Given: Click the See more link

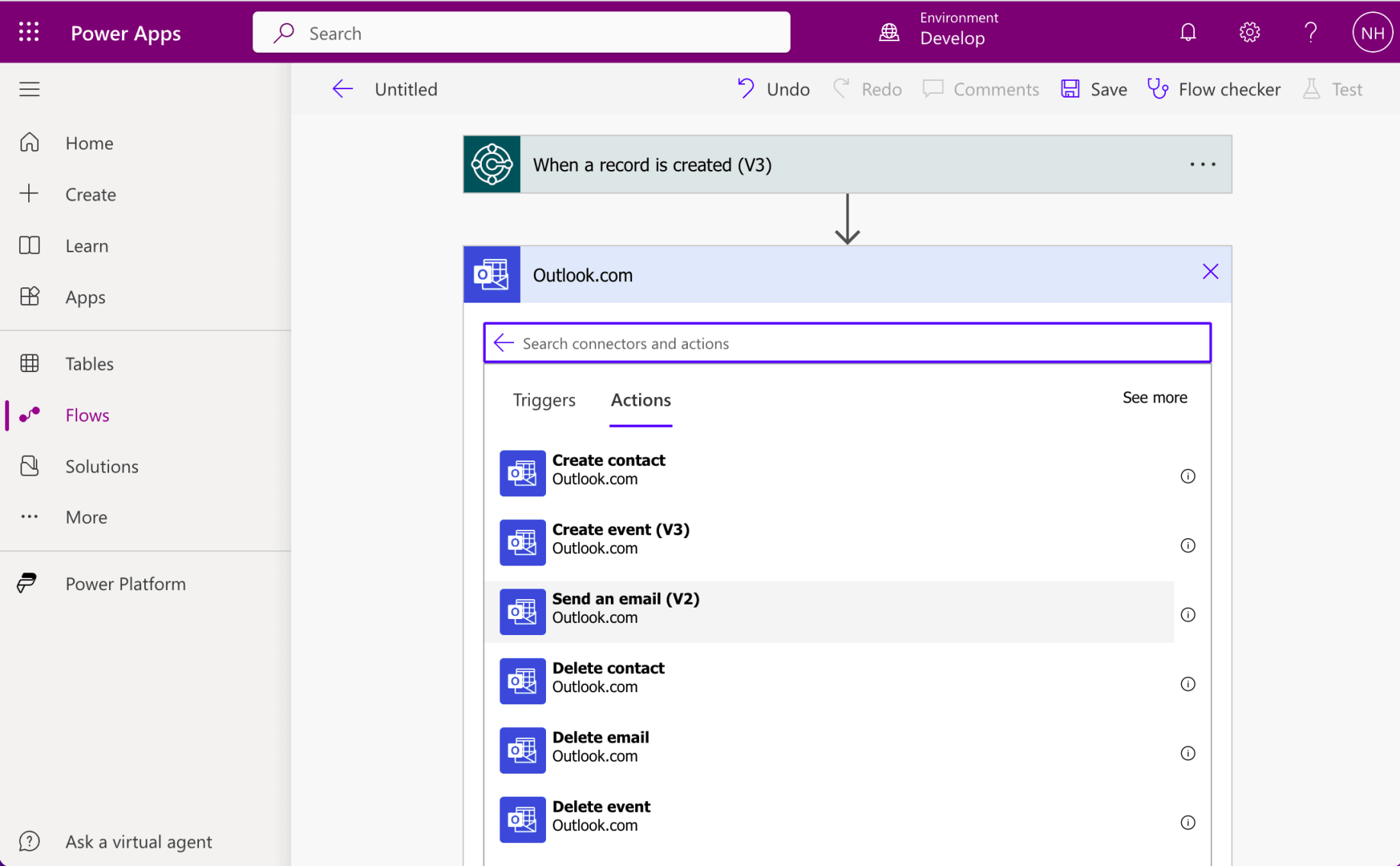Looking at the screenshot, I should coord(1154,398).
